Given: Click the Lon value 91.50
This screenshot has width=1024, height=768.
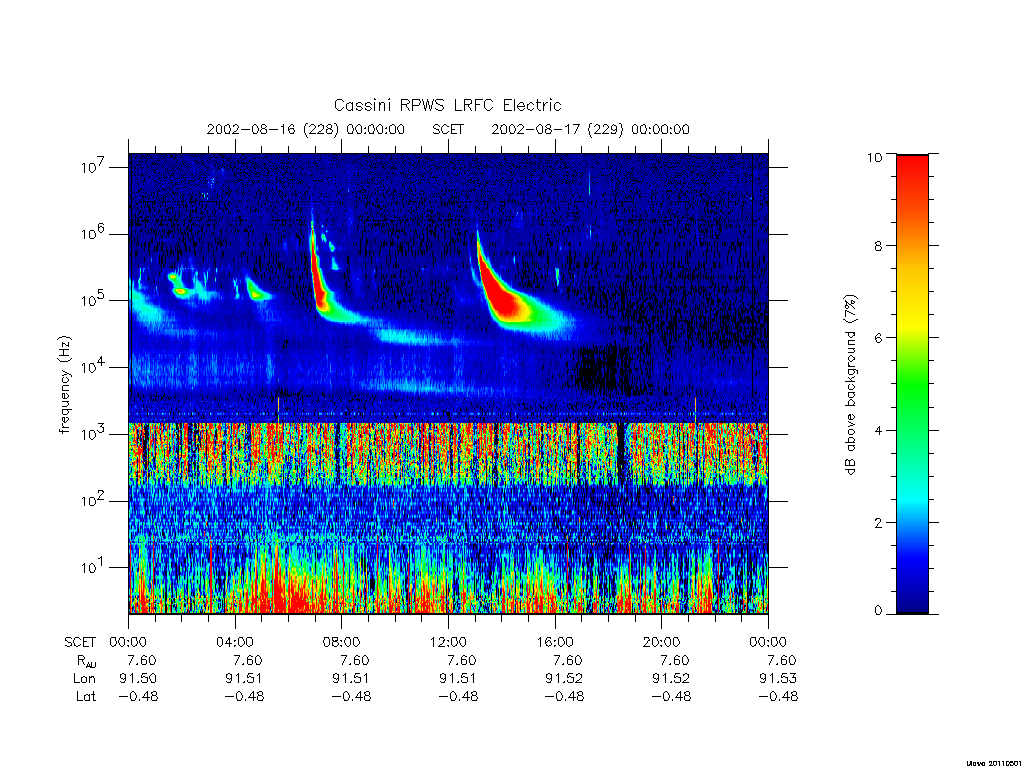Looking at the screenshot, I should click(138, 679).
